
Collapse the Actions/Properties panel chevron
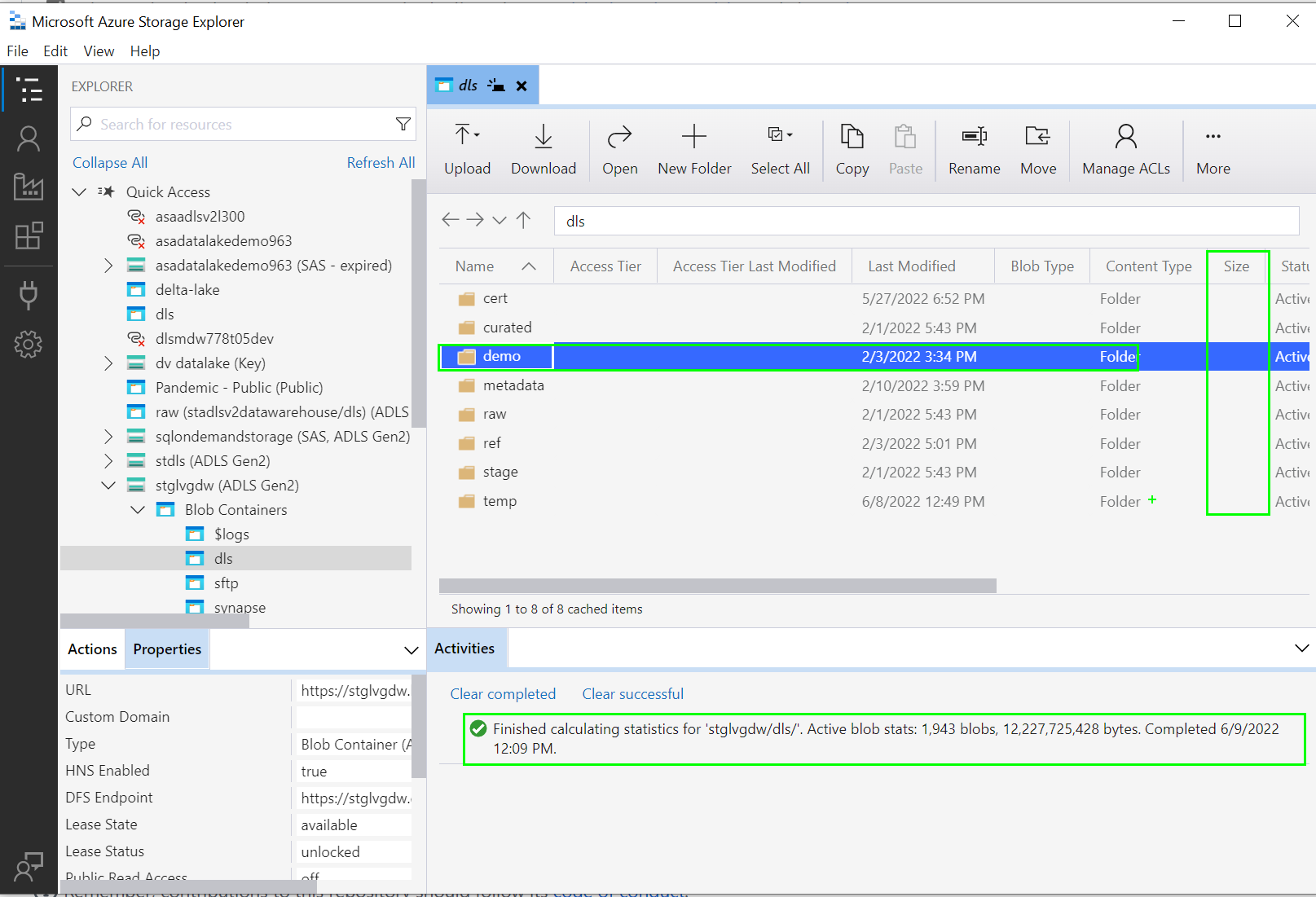(411, 650)
